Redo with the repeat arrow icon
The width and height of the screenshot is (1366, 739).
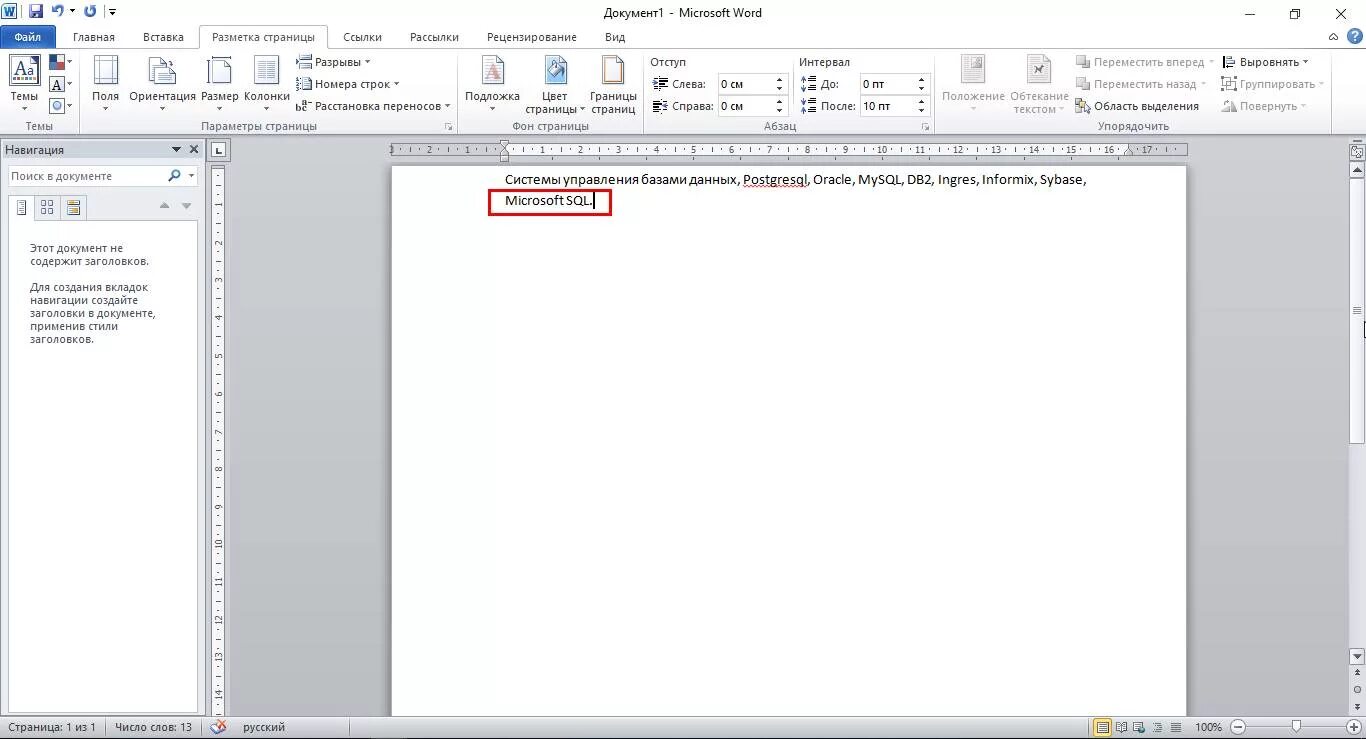[x=91, y=12]
